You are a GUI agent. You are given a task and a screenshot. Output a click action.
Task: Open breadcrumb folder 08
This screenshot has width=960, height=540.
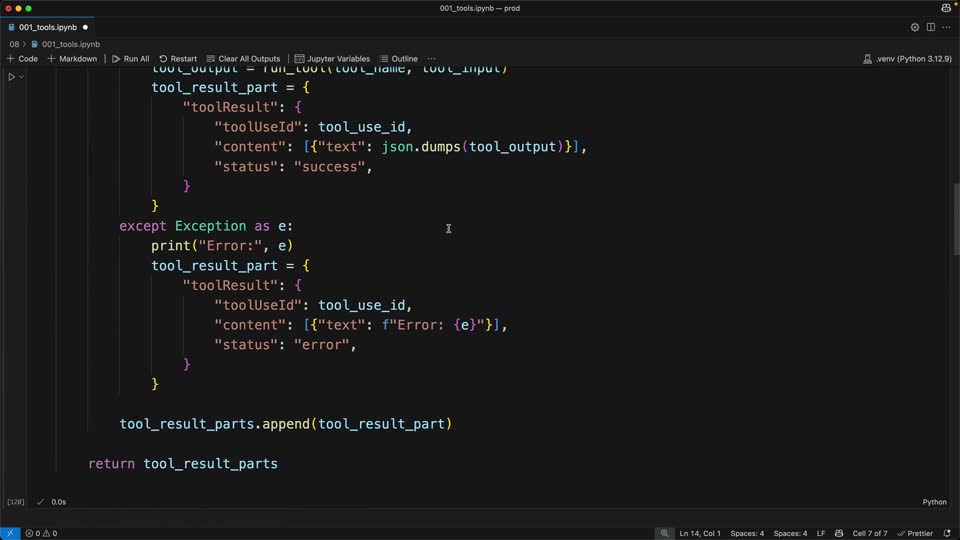[x=14, y=44]
